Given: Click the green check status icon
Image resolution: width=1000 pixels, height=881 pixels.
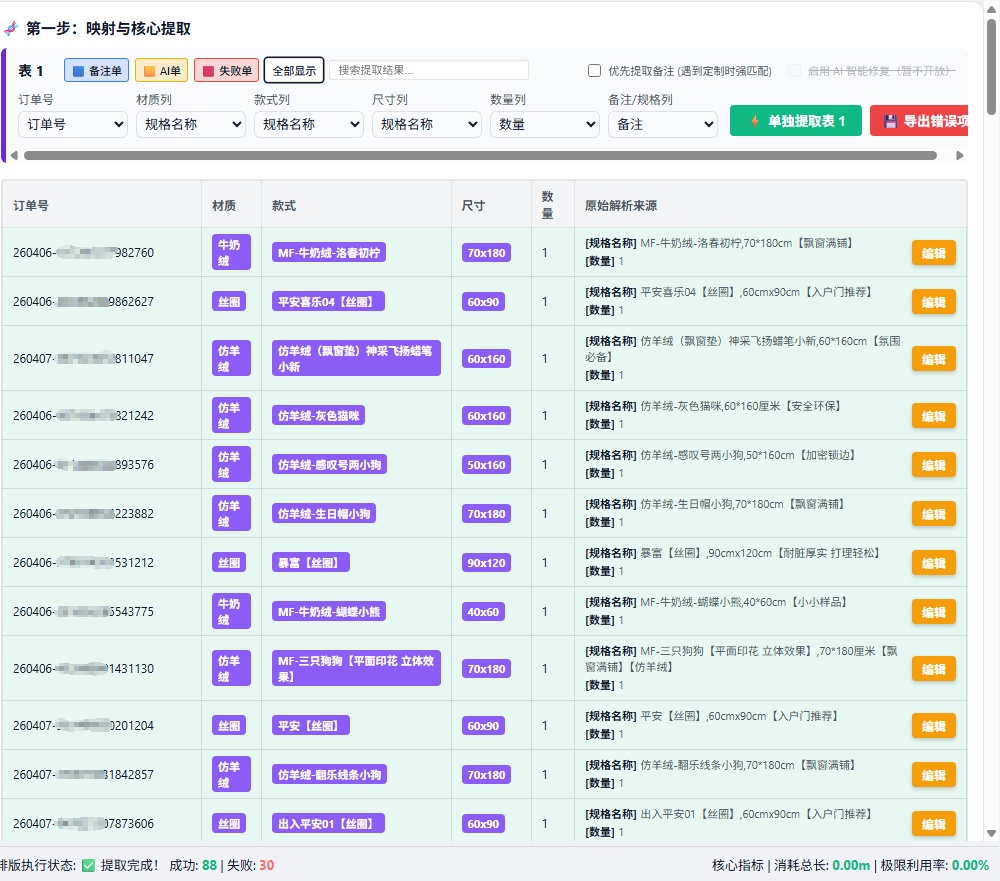Looking at the screenshot, I should point(89,866).
